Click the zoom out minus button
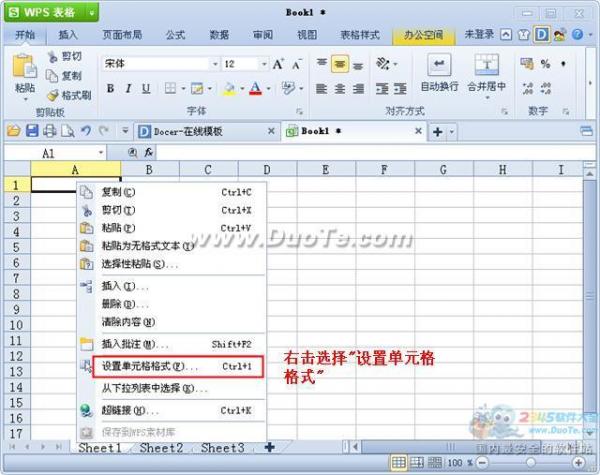The image size is (600, 475). pyautogui.click(x=482, y=463)
